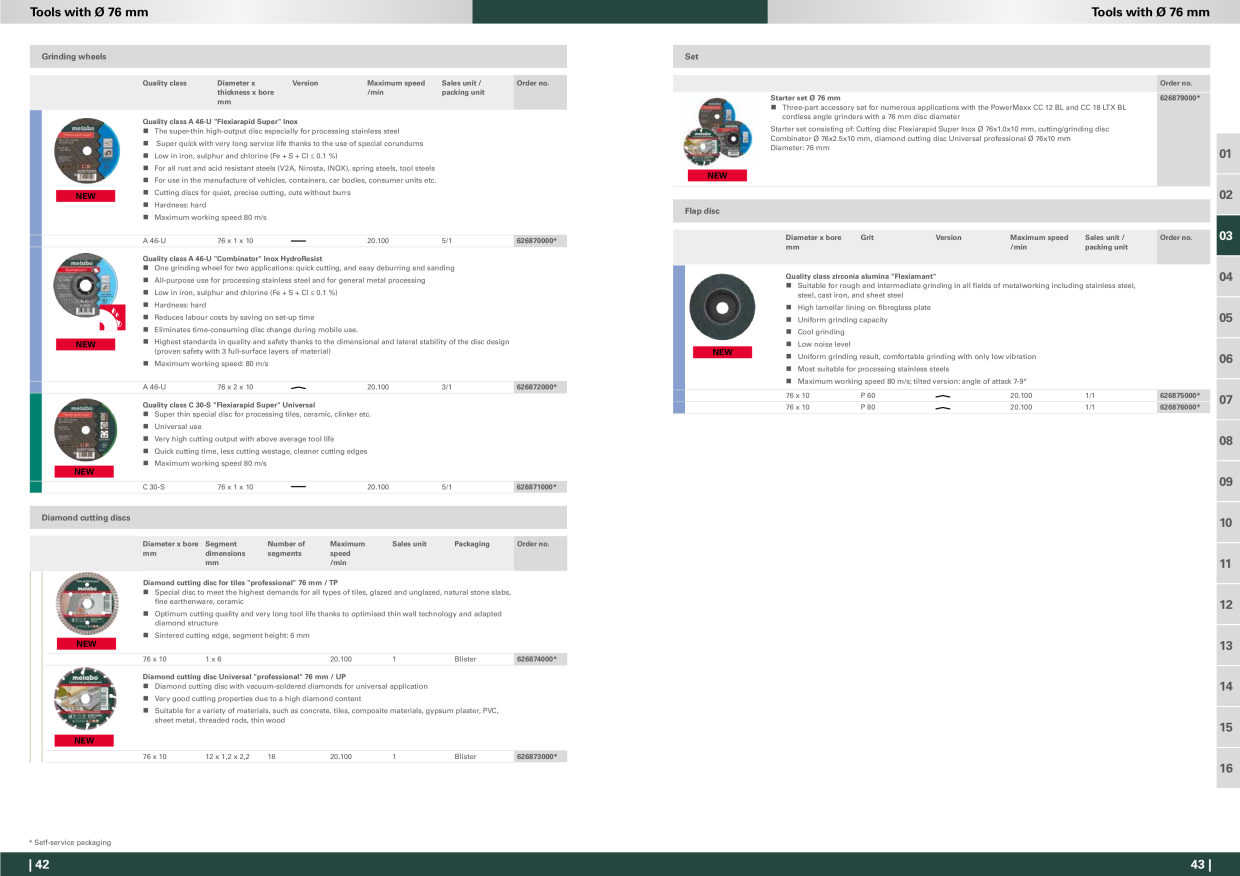Click the Set section header
Image resolution: width=1240 pixels, height=876 pixels.
941,57
